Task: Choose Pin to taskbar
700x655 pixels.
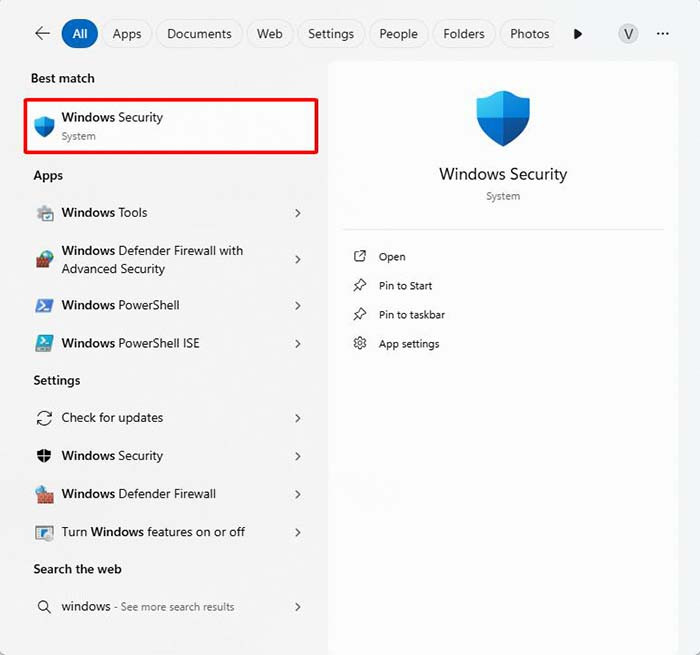Action: (x=412, y=315)
